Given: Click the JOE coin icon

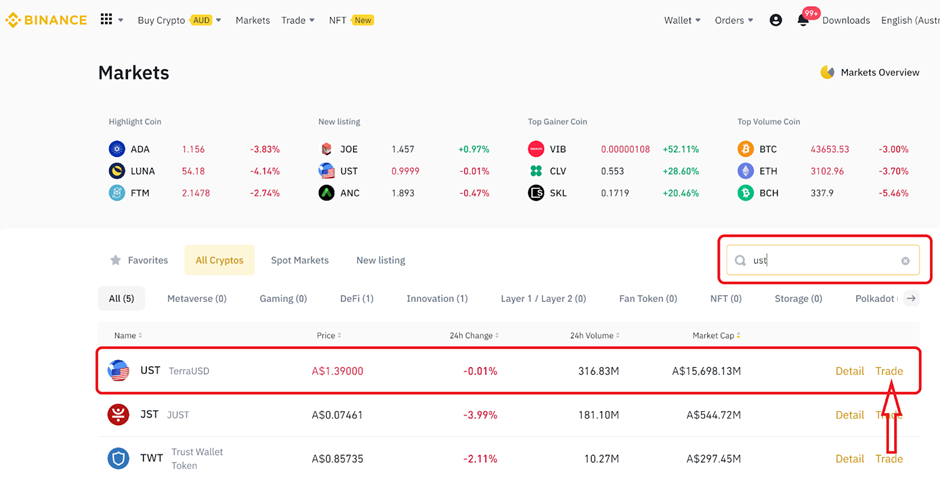Looking at the screenshot, I should click(326, 149).
